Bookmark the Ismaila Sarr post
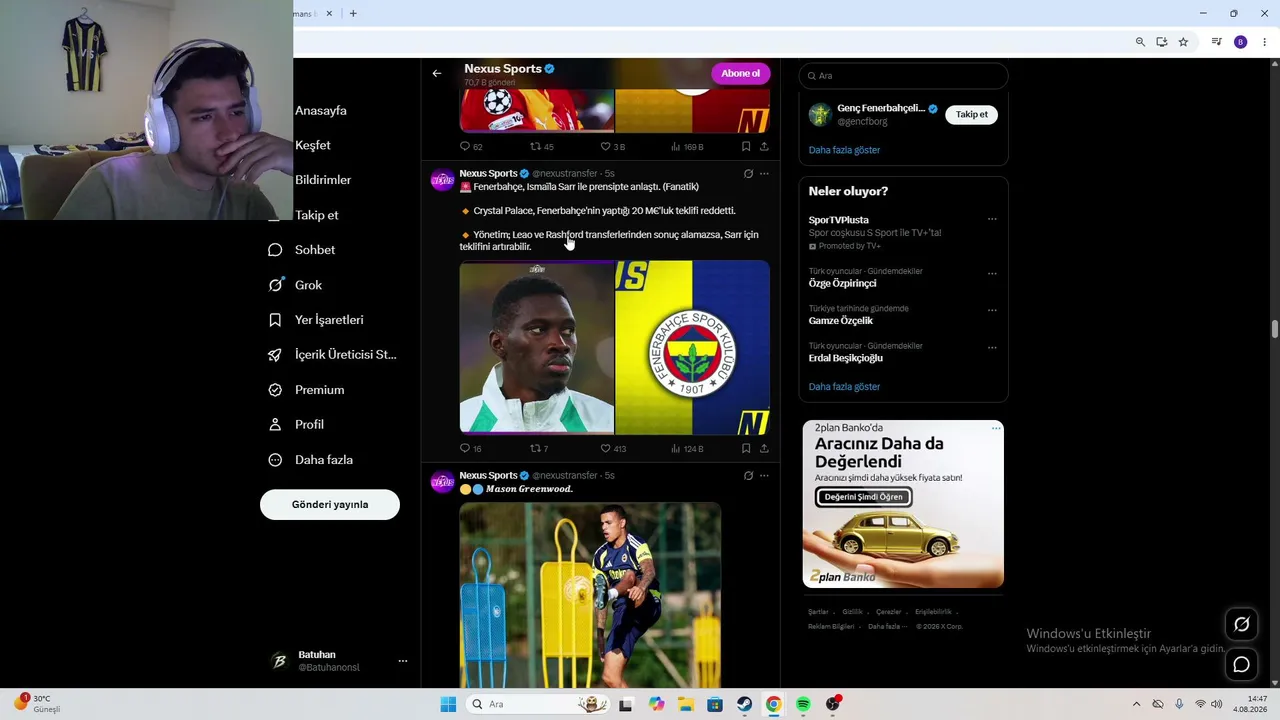This screenshot has width=1280, height=720. (746, 448)
